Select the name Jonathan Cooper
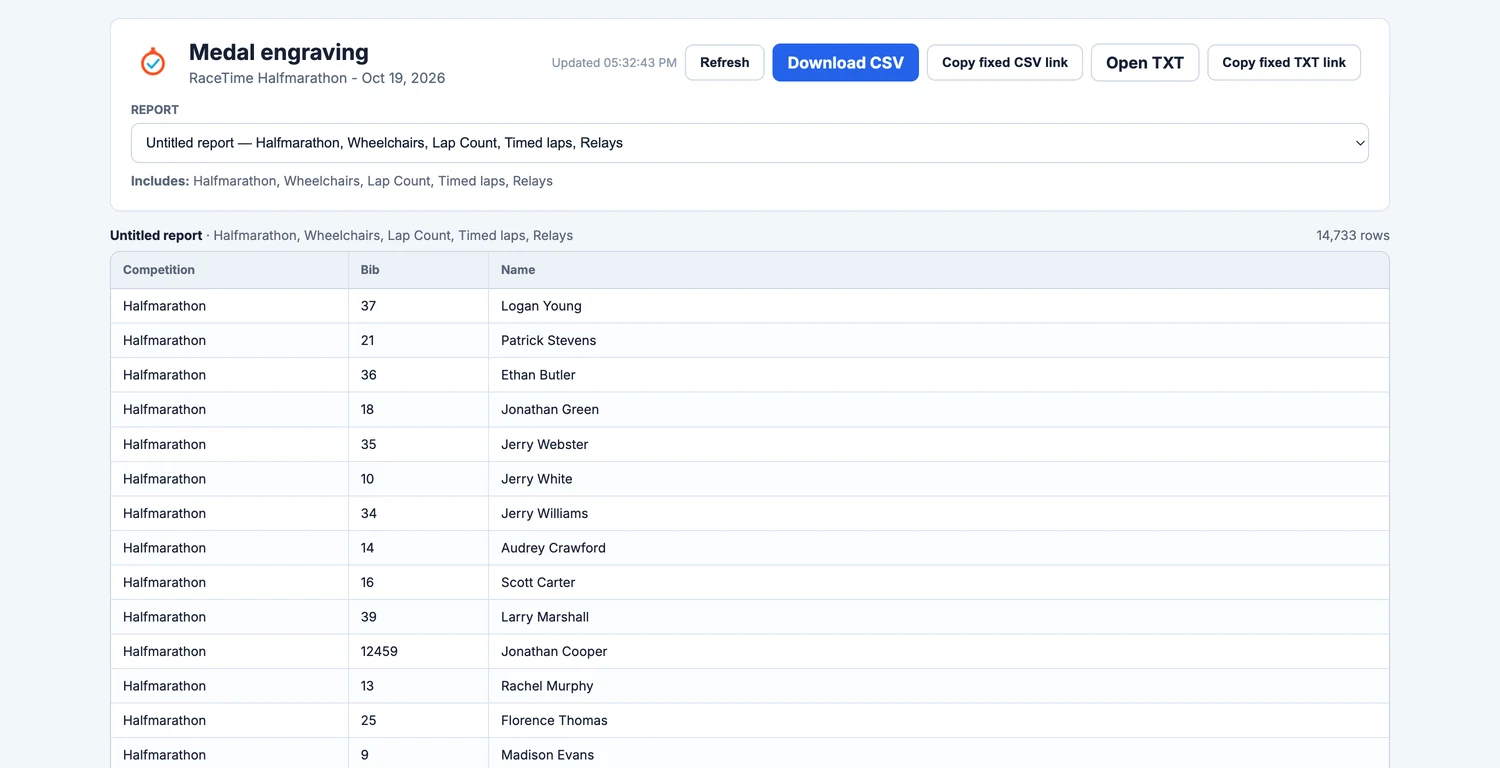Viewport: 1500px width, 768px height. [554, 651]
